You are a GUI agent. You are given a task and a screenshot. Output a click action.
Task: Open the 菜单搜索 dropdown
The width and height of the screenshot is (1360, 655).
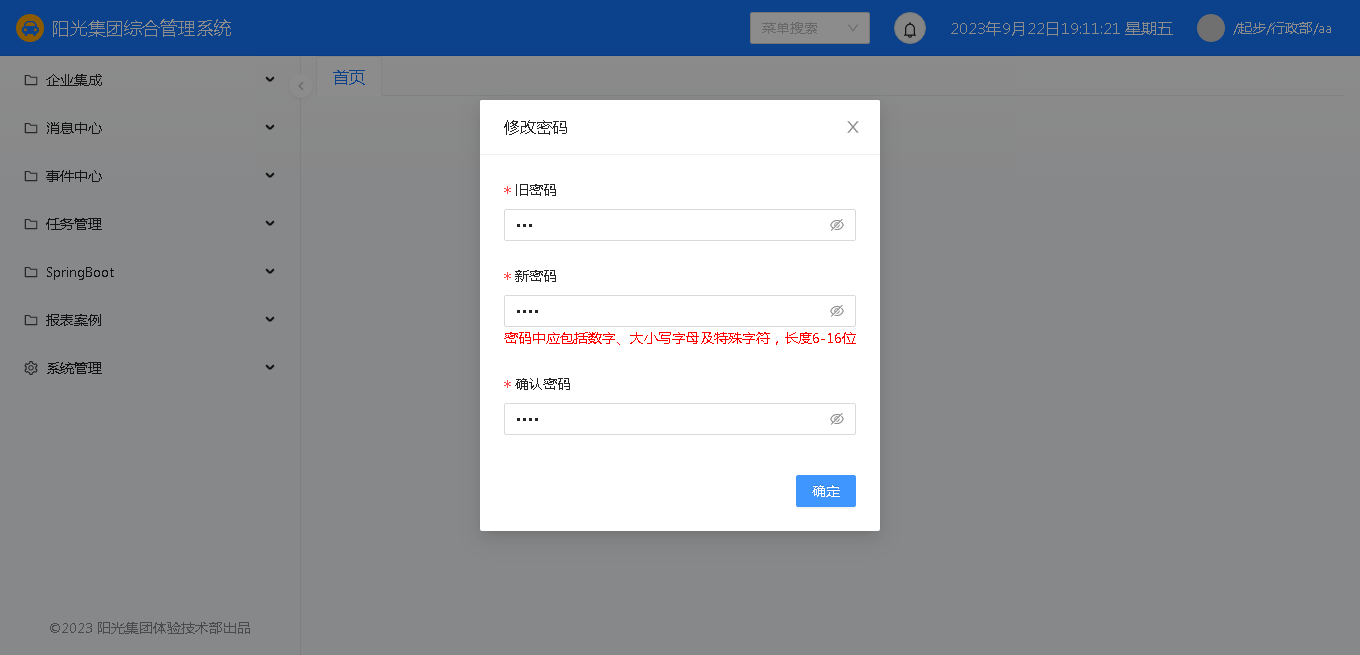[x=809, y=28]
